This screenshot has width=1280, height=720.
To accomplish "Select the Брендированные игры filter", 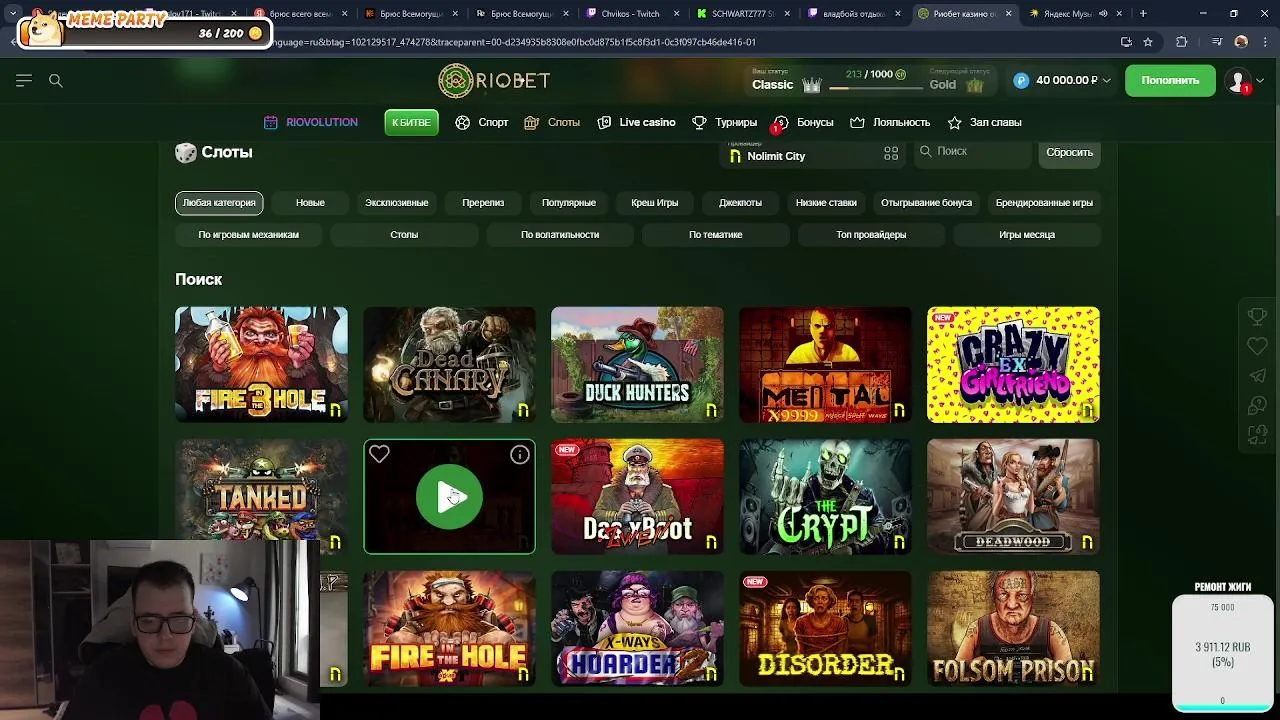I will tap(1044, 203).
